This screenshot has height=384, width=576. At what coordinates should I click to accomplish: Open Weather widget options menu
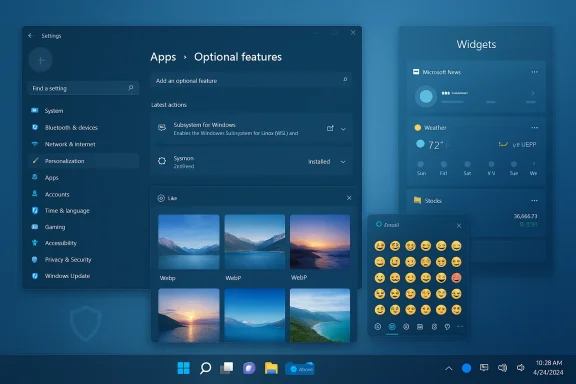coord(534,128)
